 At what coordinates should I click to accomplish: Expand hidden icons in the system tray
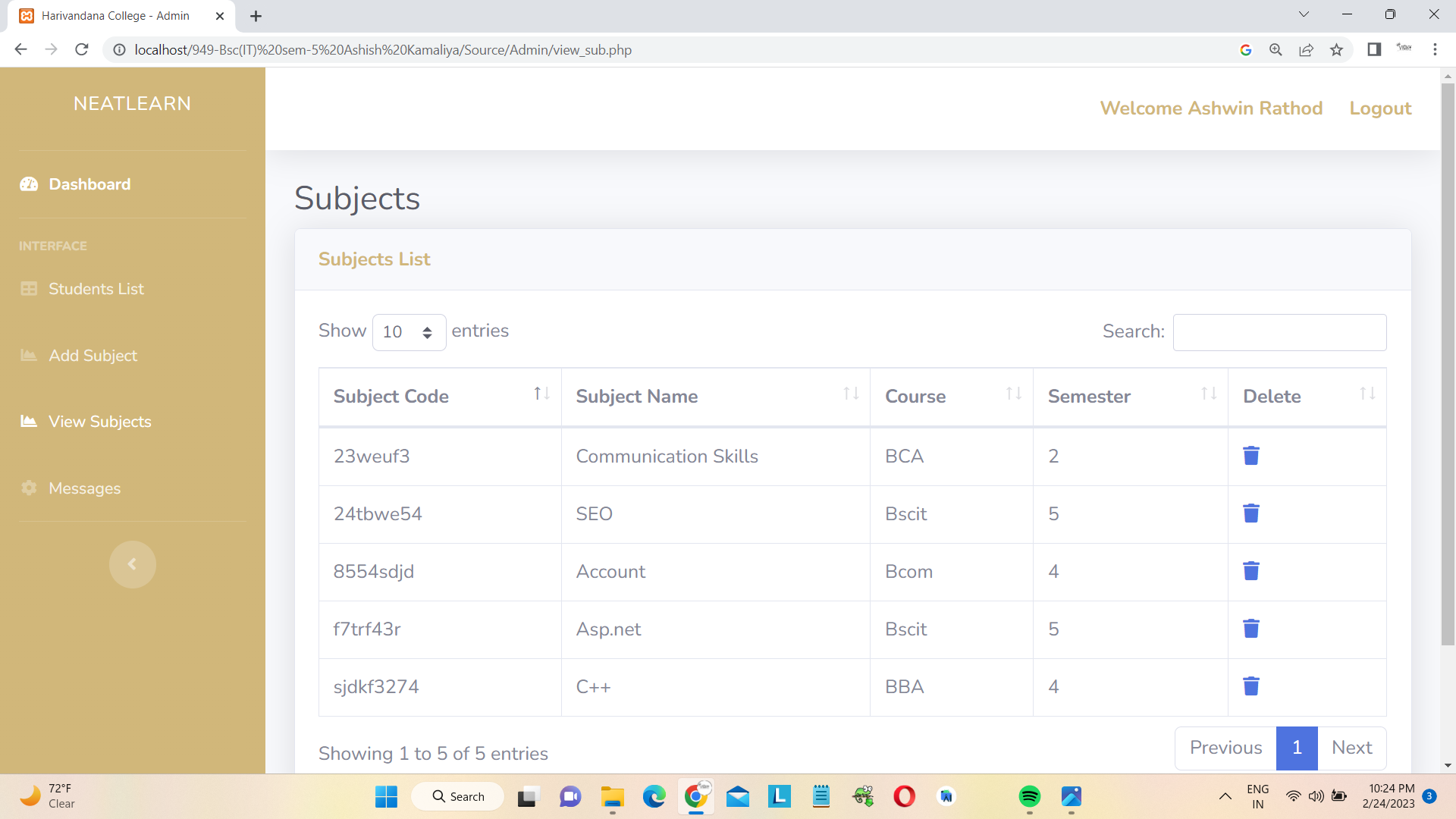coord(1225,797)
